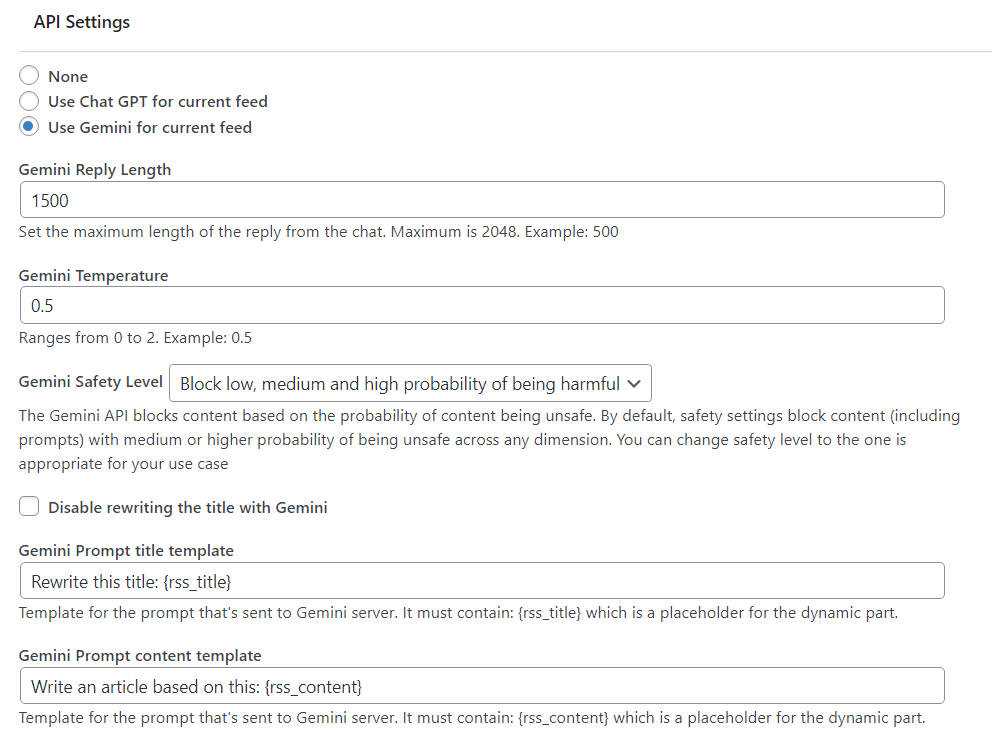1000x740 pixels.
Task: Select the "Use Gemini for current feed" radio
Action: [30, 127]
